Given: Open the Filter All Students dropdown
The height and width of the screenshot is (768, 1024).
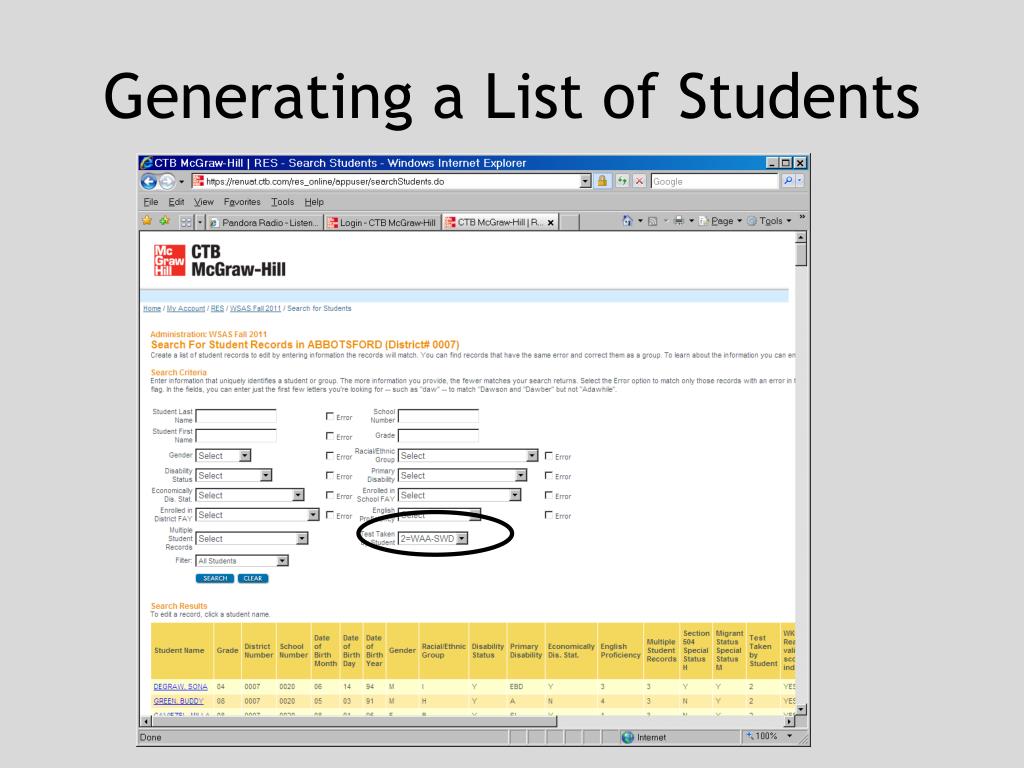Looking at the screenshot, I should (x=242, y=561).
